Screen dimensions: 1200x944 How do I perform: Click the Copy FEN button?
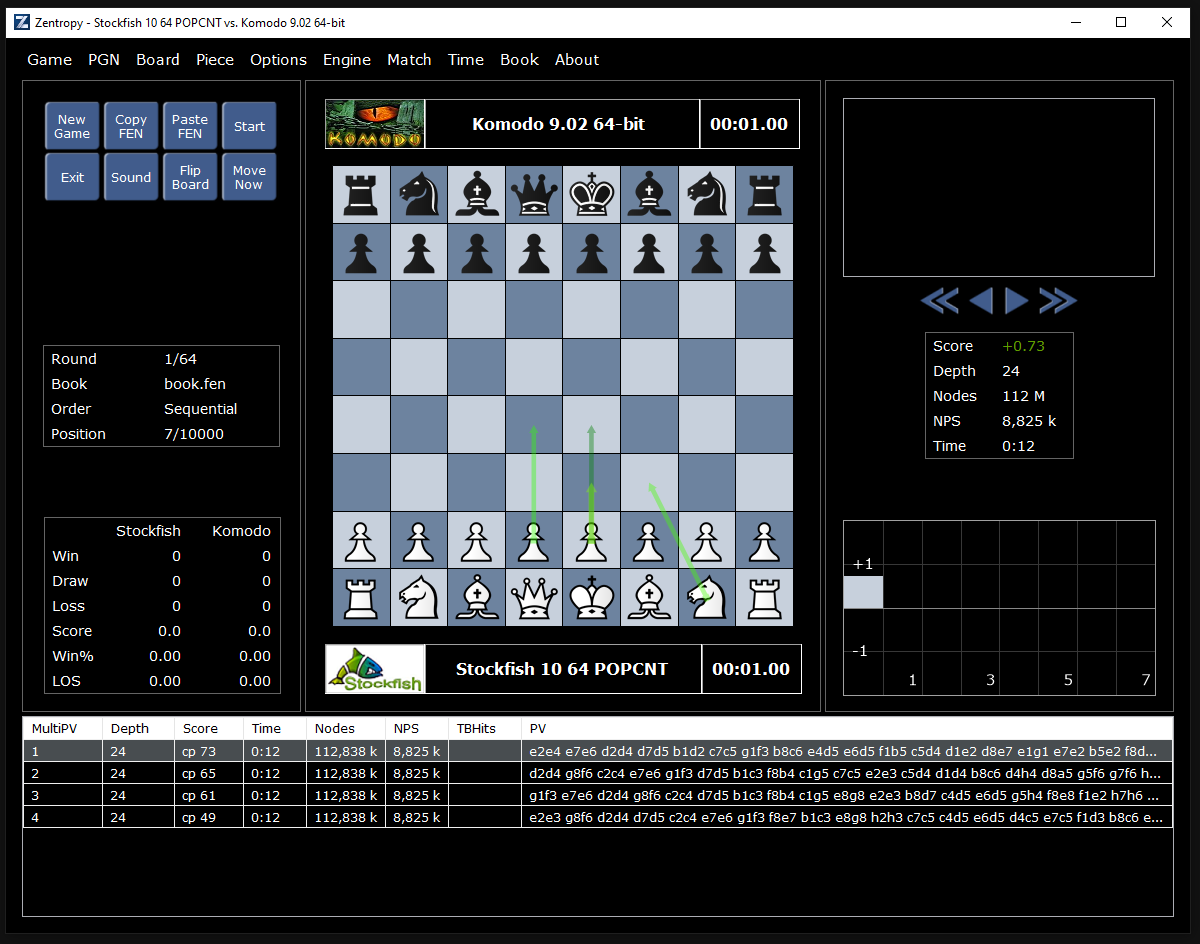(131, 126)
